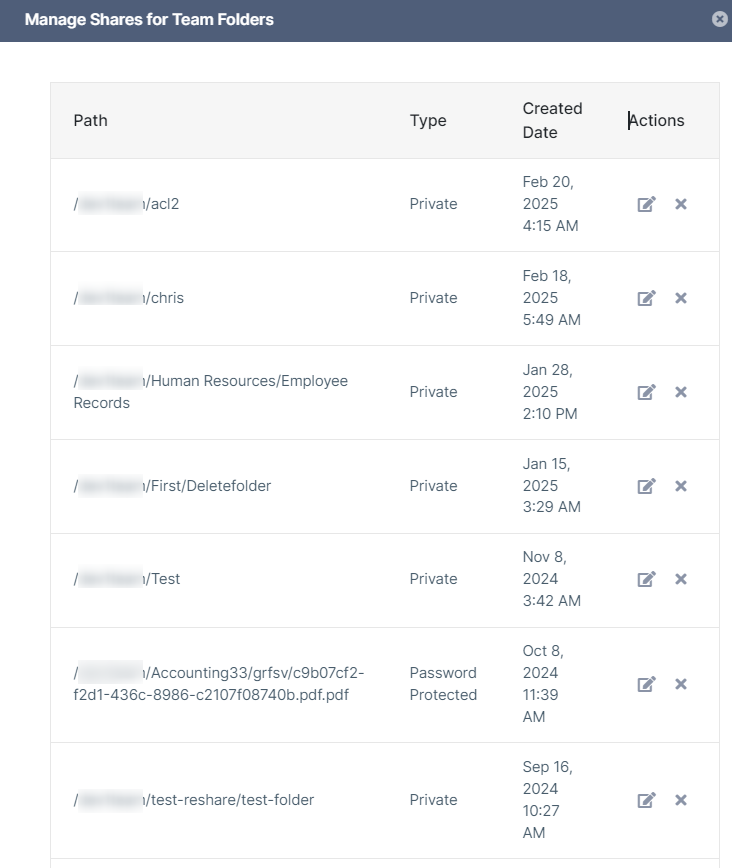Screen dimensions: 732x868
Task: Edit the password protected PDF share
Action: click(647, 684)
